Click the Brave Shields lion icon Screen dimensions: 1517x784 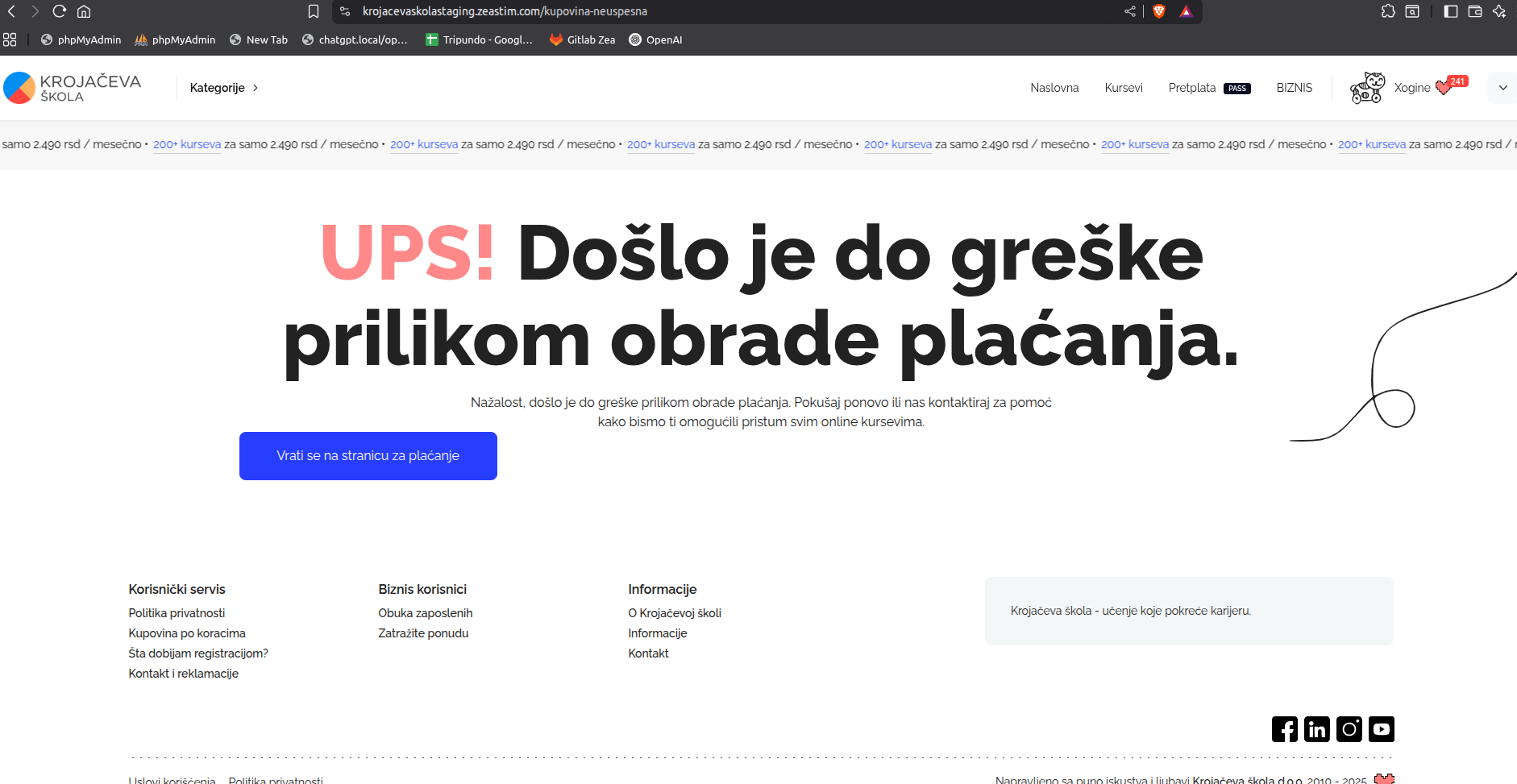point(1159,11)
